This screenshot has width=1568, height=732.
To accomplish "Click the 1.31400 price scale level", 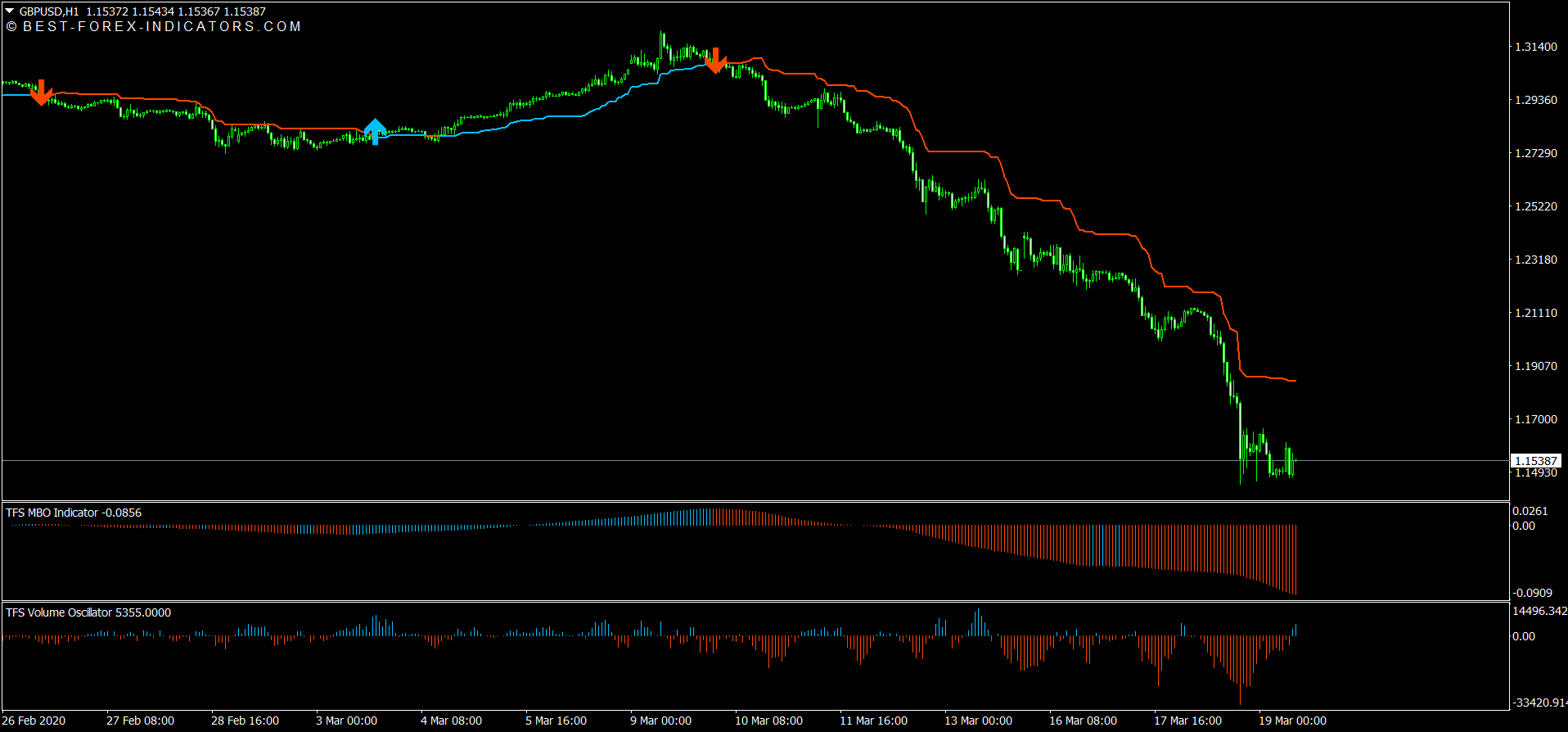I will [1535, 47].
